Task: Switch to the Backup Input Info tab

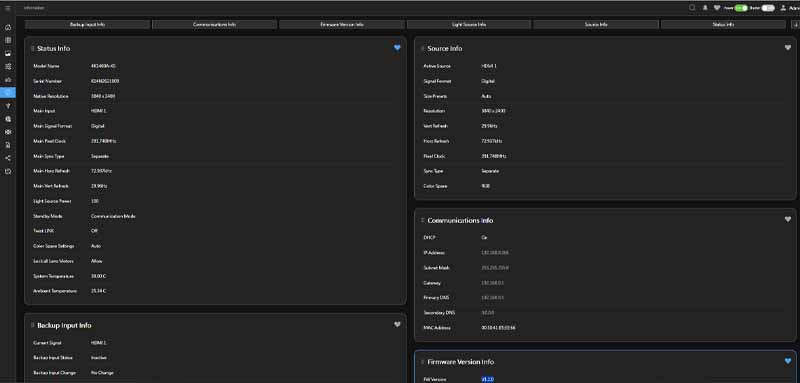Action: click(87, 24)
